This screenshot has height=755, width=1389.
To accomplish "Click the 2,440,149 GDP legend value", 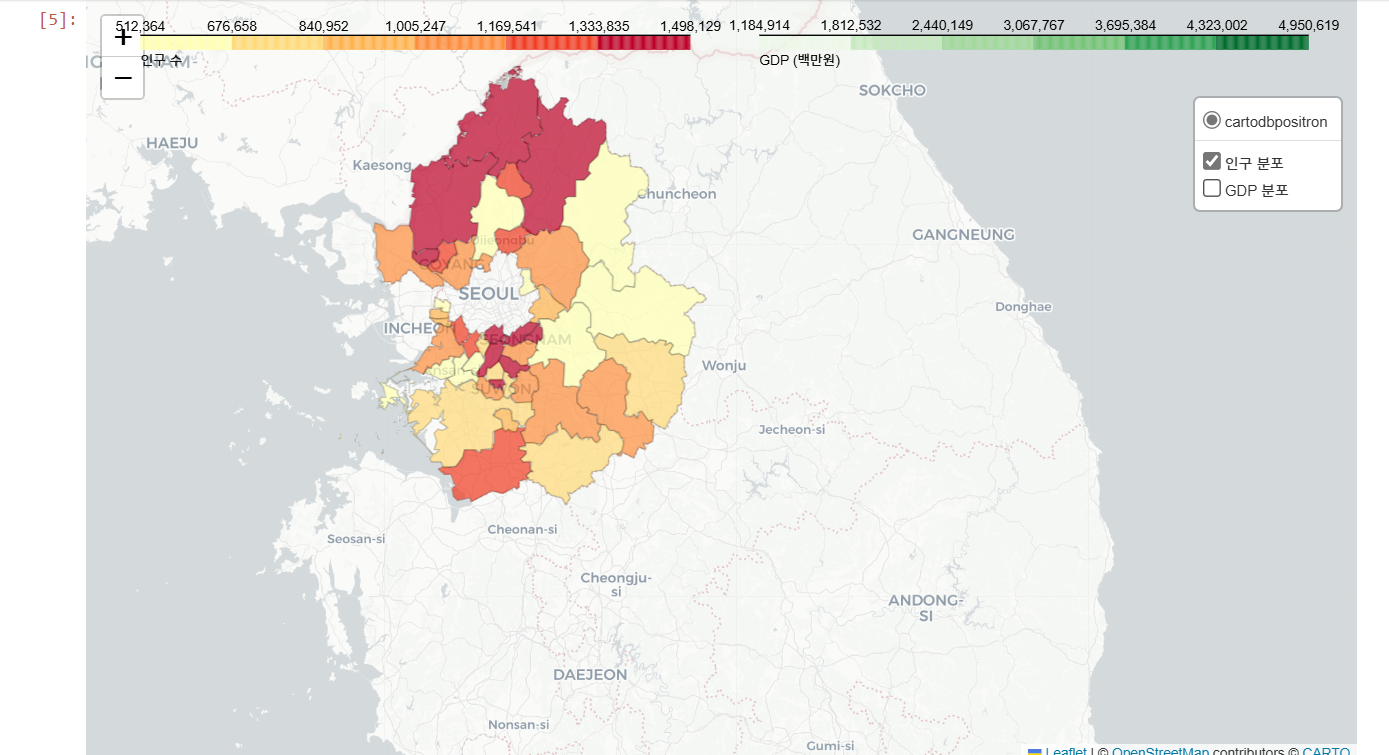I will (943, 26).
